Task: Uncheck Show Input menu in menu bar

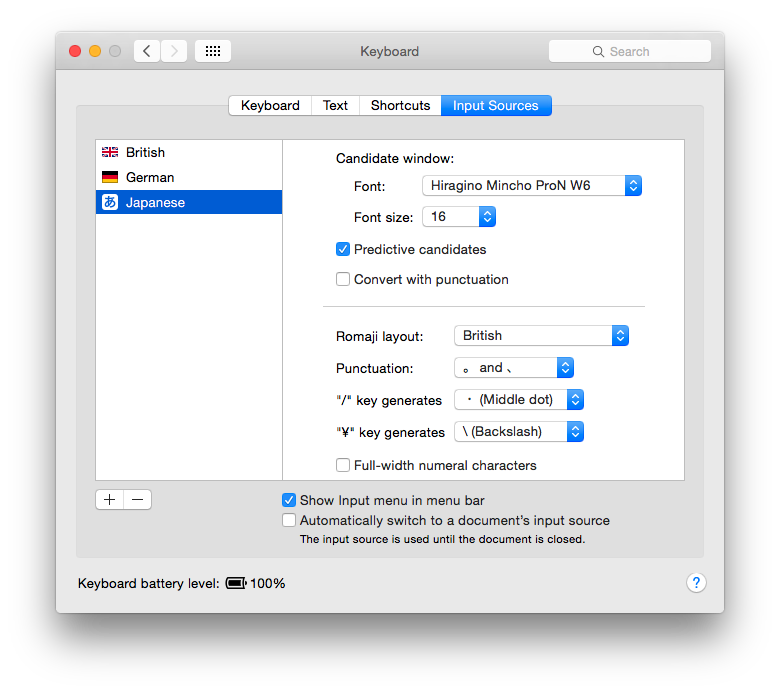Action: click(289, 500)
